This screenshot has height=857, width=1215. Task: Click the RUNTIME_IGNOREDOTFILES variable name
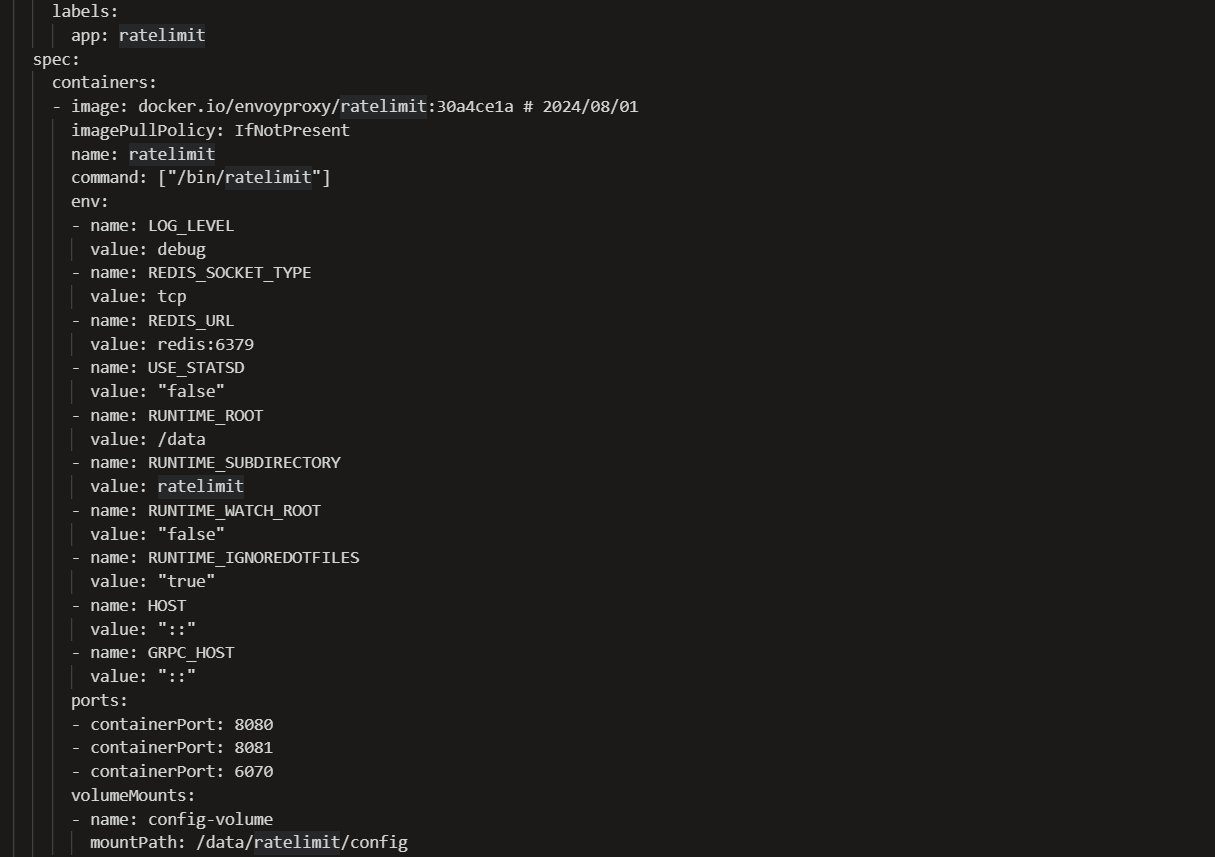tap(253, 557)
